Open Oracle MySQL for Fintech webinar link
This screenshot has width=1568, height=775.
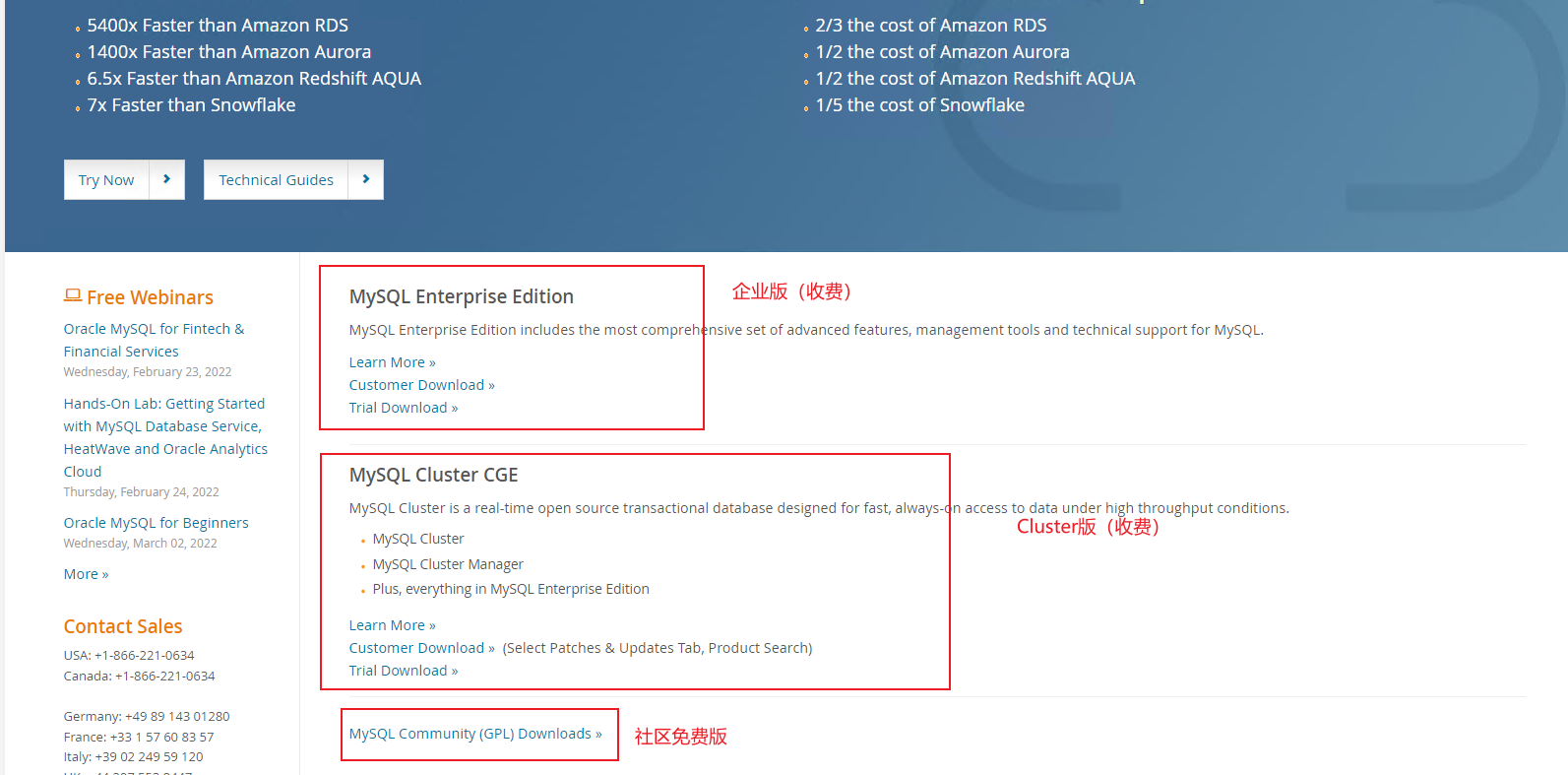154,340
